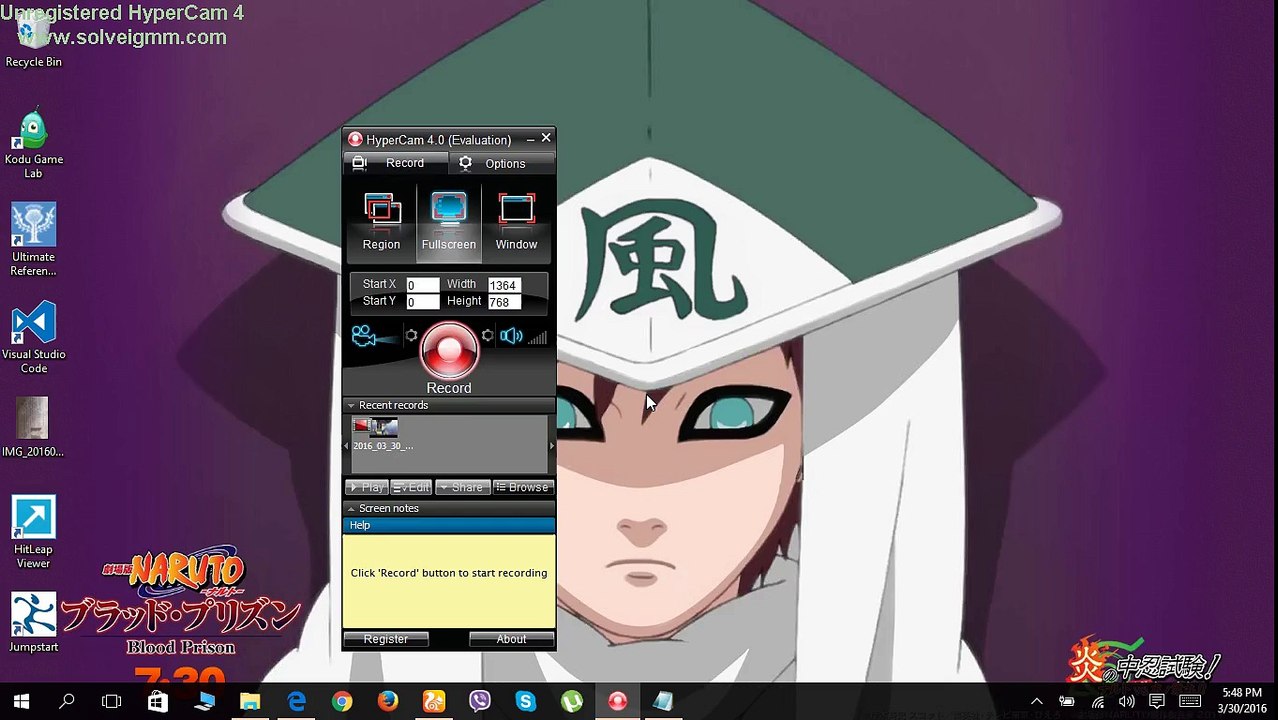Viewport: 1278px width, 720px height.
Task: Open Ultimate Reference desktop shortcut
Action: point(33,241)
